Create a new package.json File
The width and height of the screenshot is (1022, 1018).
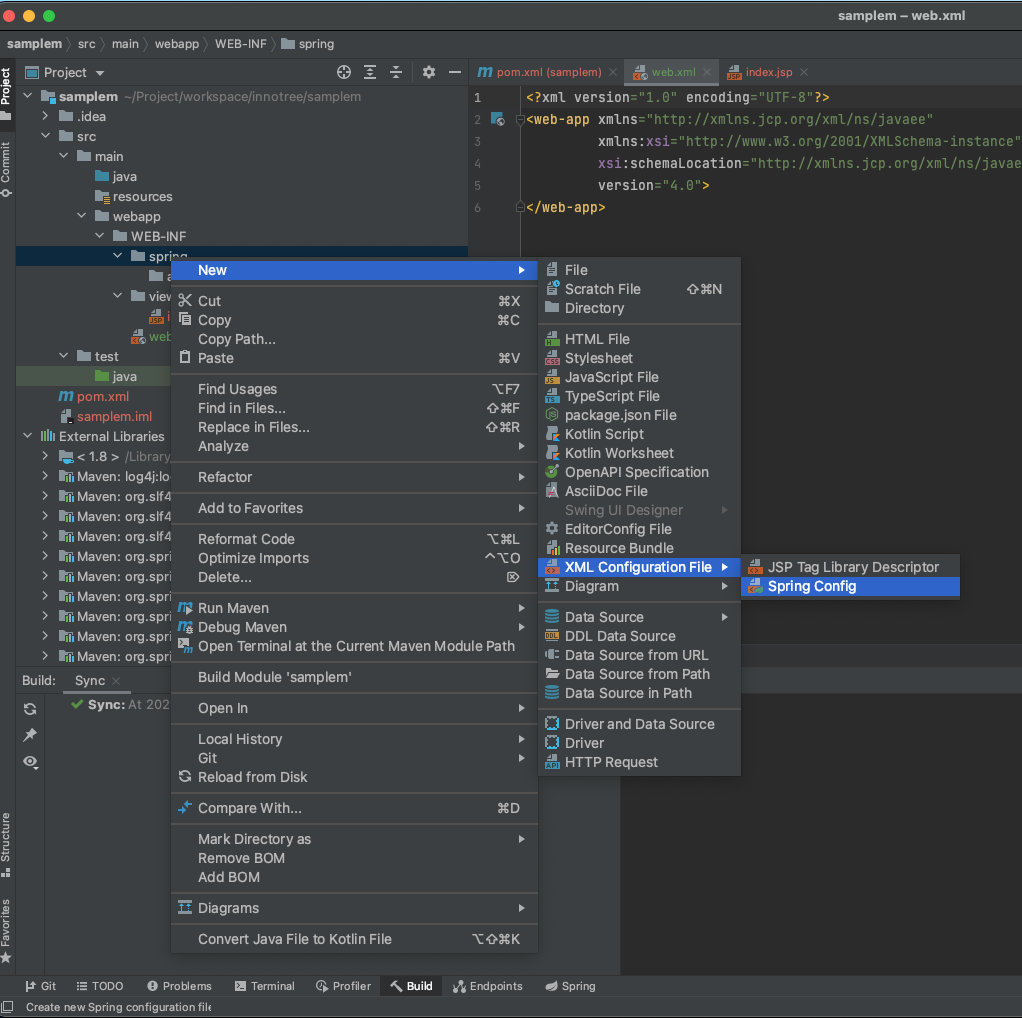[x=639, y=415]
